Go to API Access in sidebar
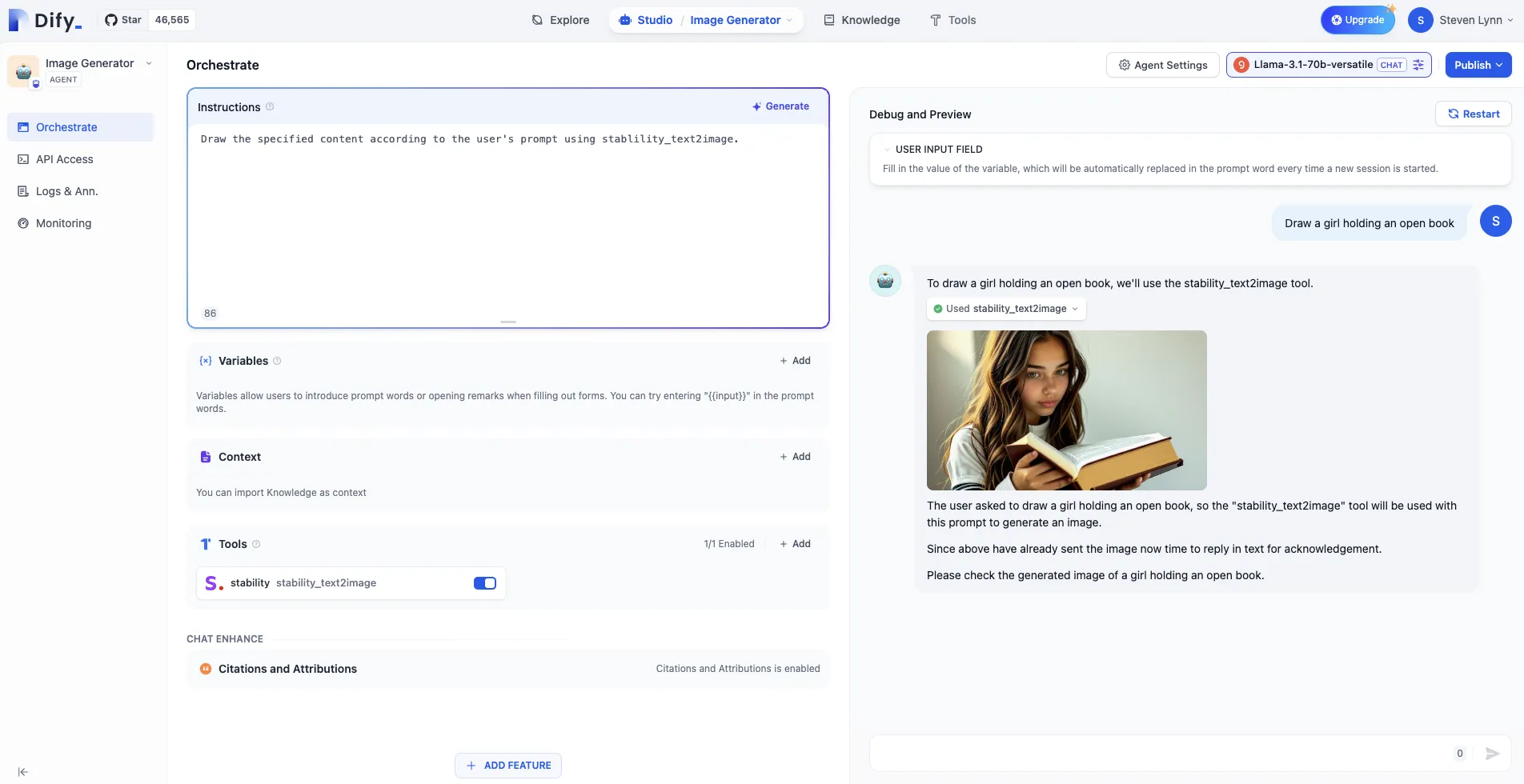1524x784 pixels. tap(64, 159)
